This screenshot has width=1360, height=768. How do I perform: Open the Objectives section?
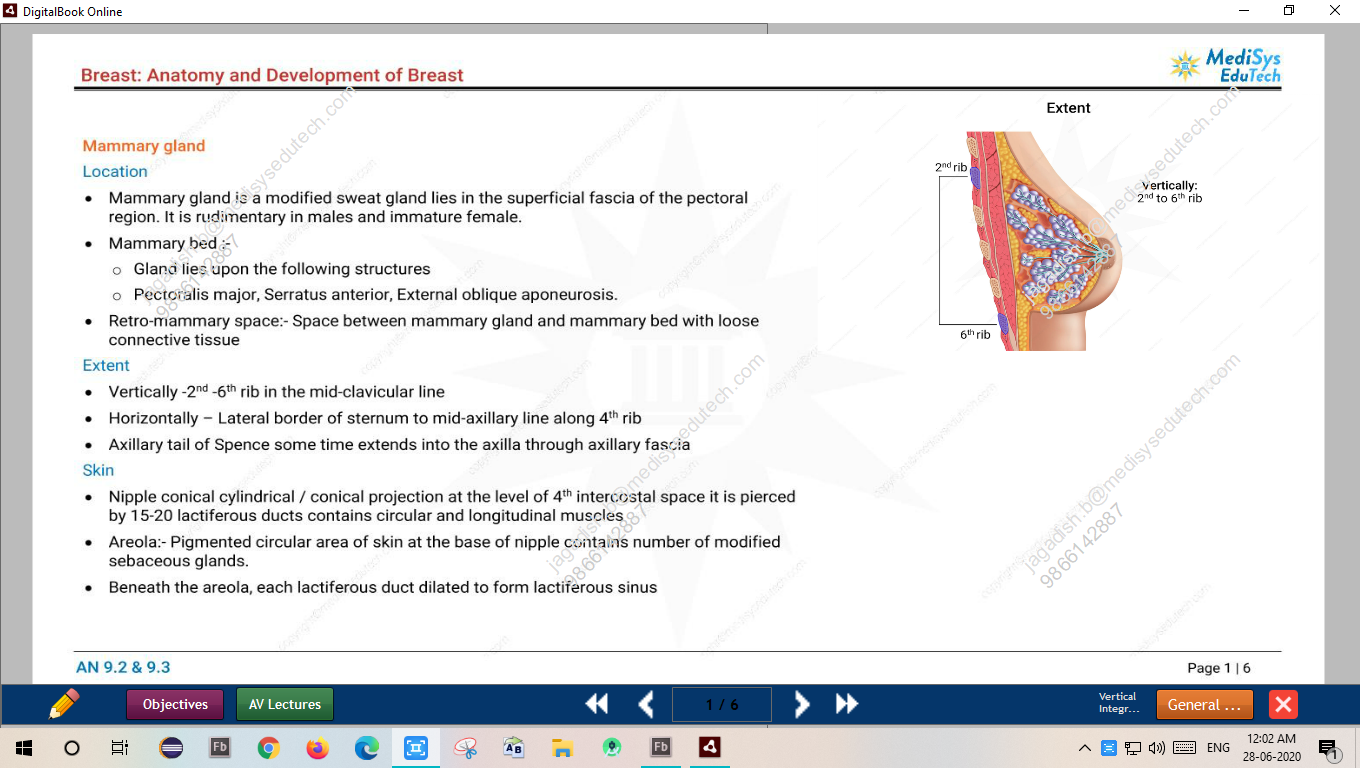tap(175, 704)
